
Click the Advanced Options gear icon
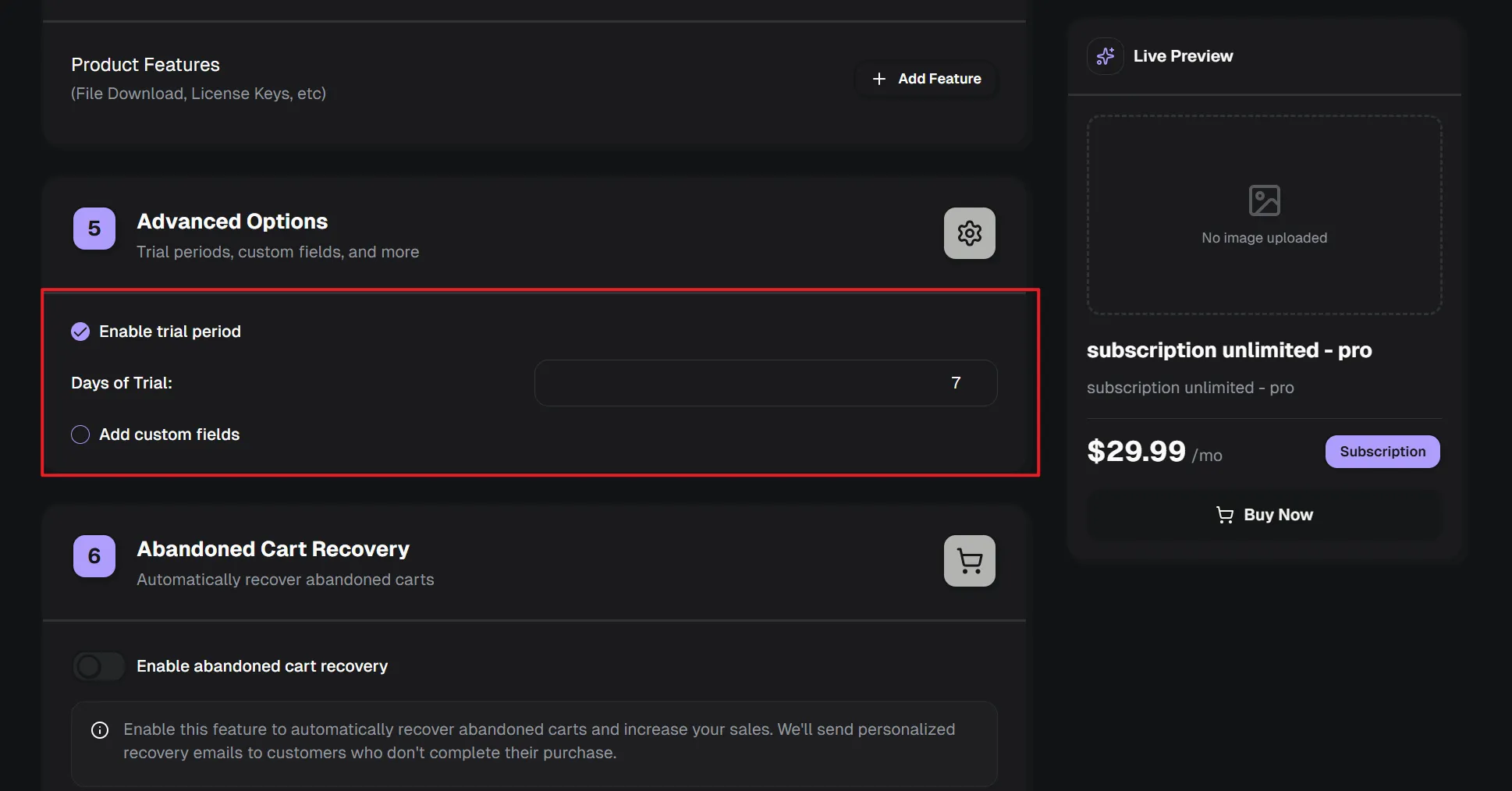[969, 233]
